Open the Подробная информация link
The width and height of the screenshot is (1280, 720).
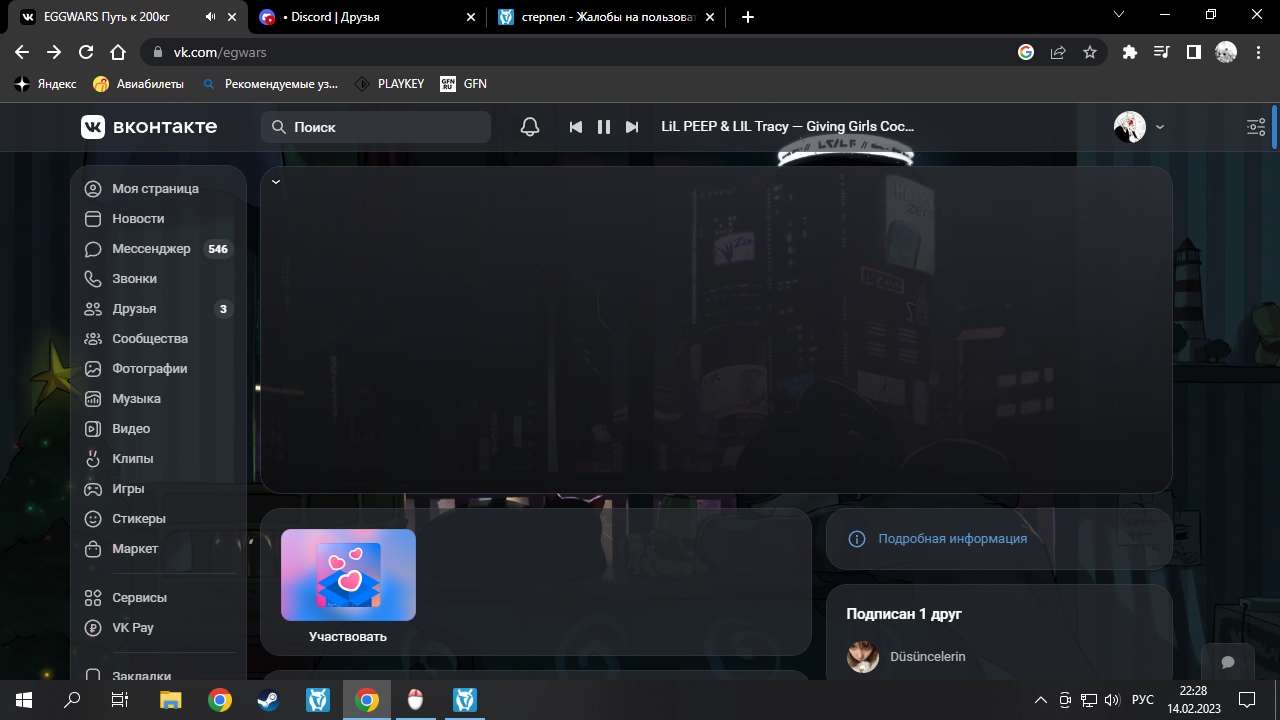pyautogui.click(x=952, y=539)
